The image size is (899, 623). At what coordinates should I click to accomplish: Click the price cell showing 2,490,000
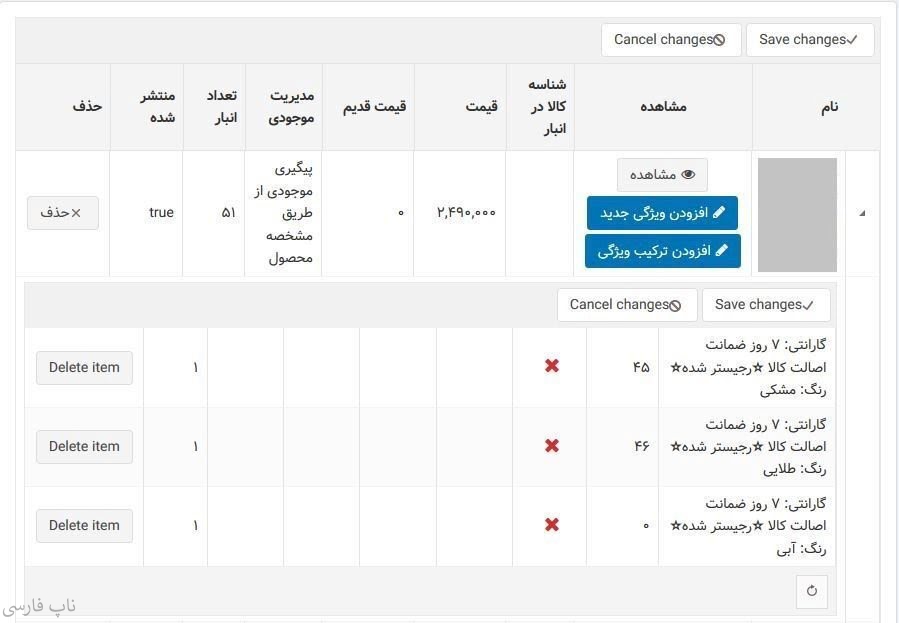click(x=466, y=213)
